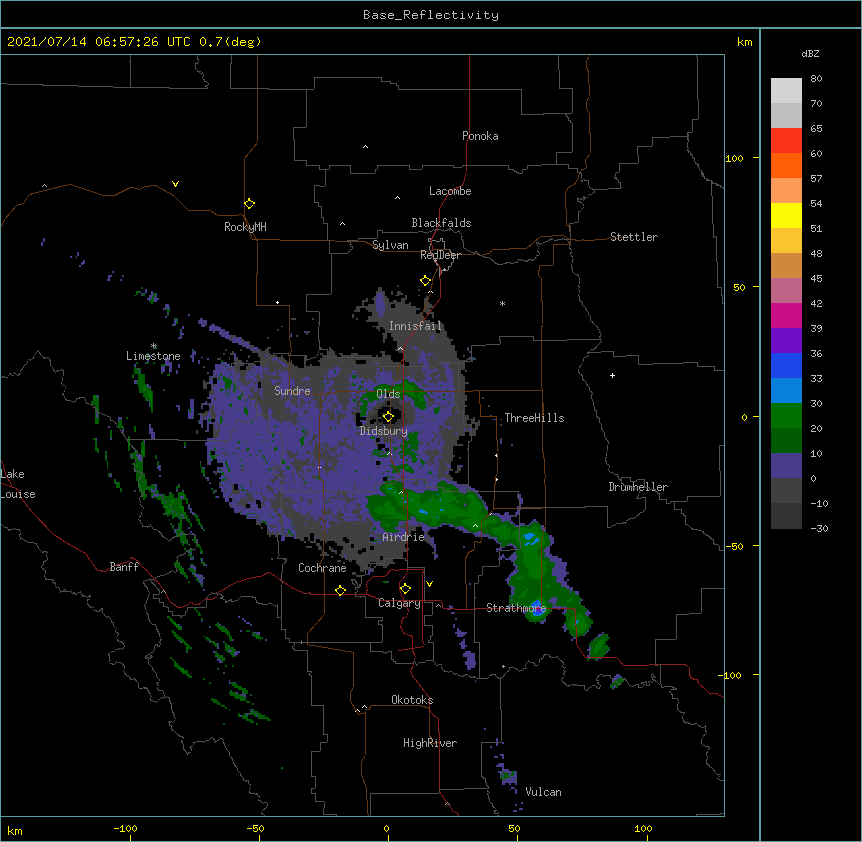Screen dimensions: 862x842
Task: Click the Vulcan label
Action: tap(543, 792)
